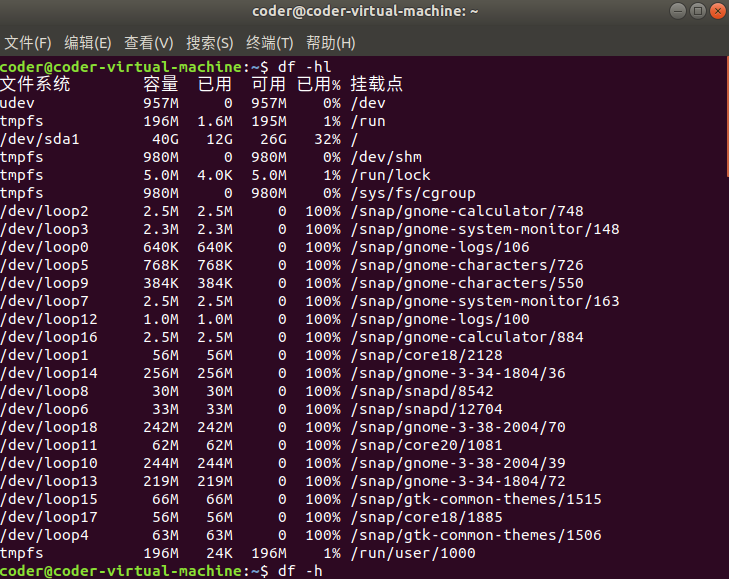Viewport: 729px width, 579px height.
Task: Click the terminal vertical scrollbar
Action: coord(727,116)
